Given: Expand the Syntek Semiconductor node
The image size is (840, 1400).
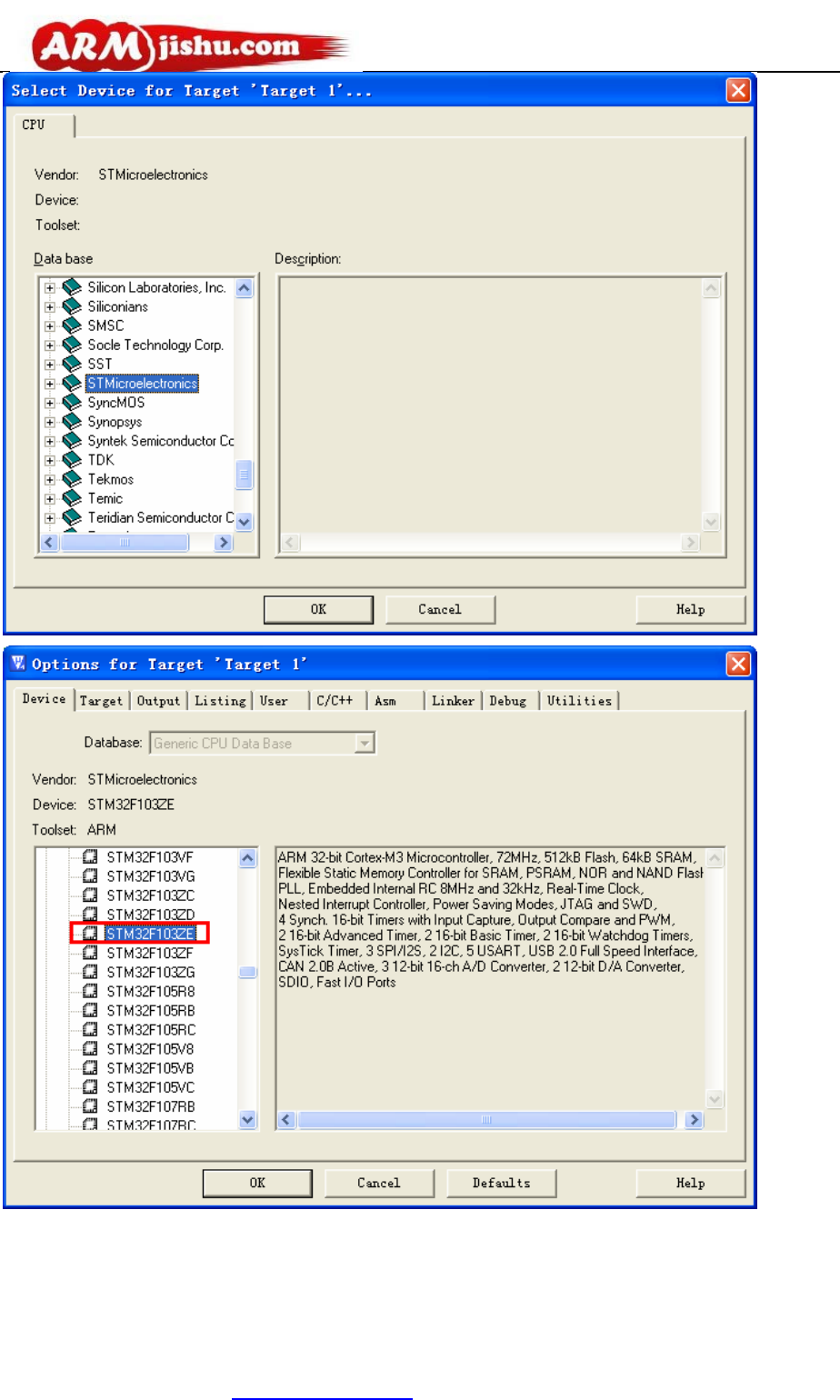Looking at the screenshot, I should point(50,441).
